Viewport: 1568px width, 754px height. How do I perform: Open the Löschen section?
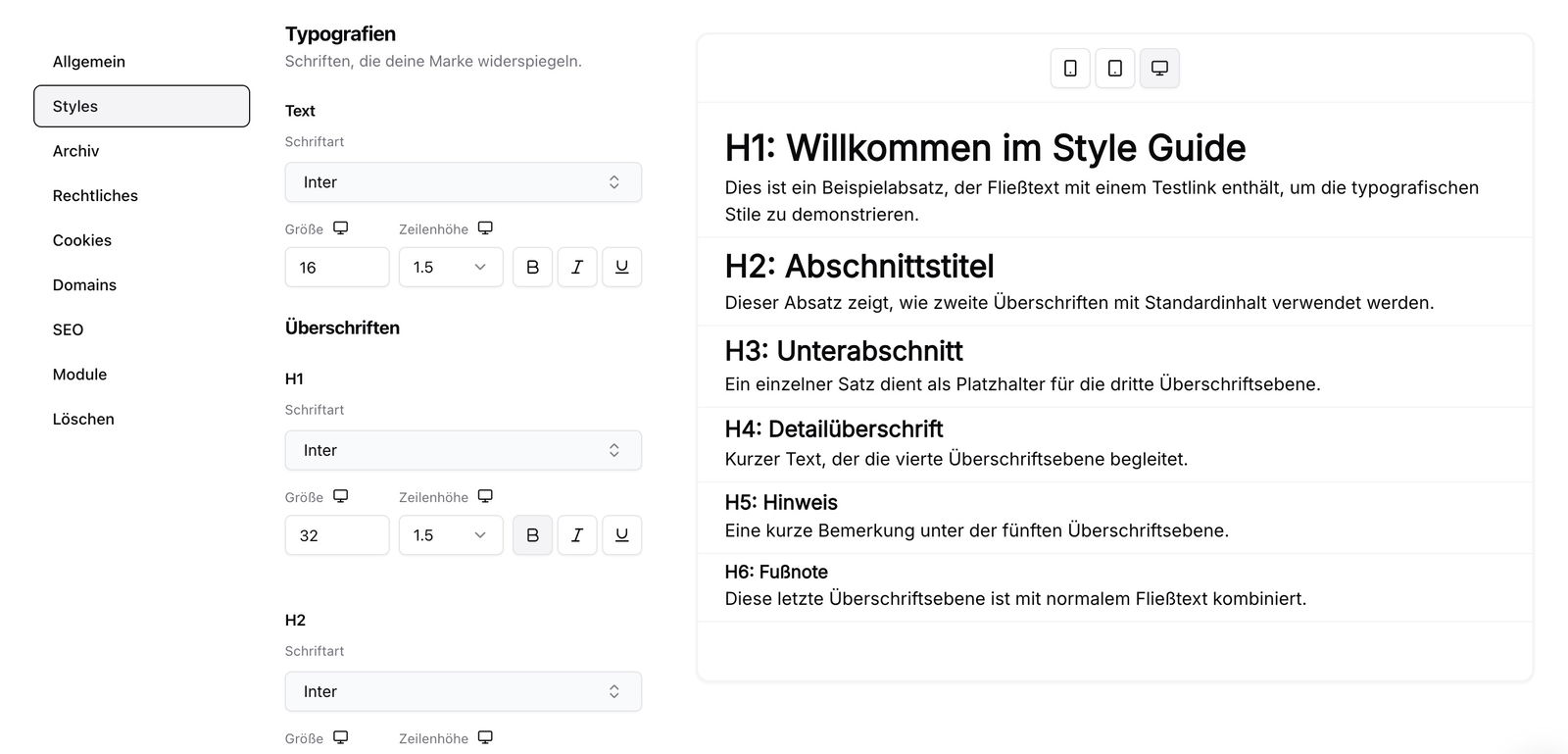coord(83,419)
